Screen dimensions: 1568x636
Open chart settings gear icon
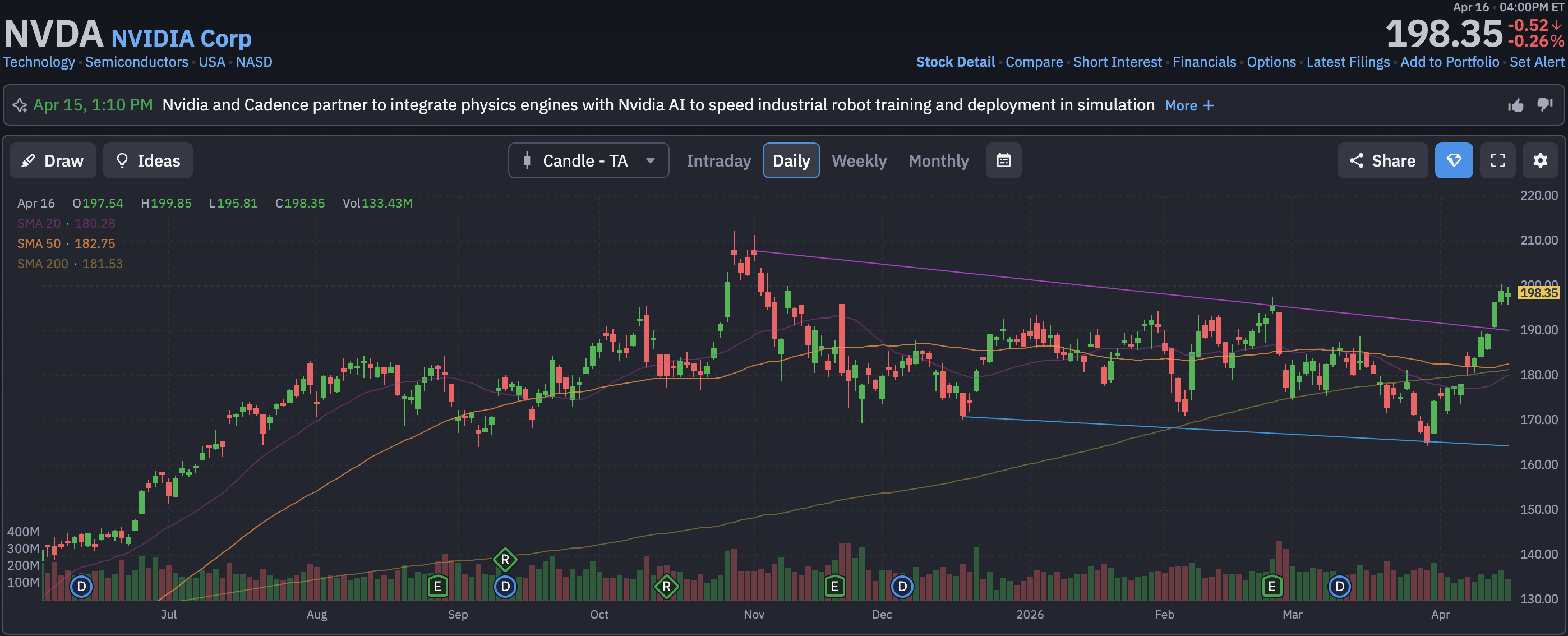[1540, 160]
